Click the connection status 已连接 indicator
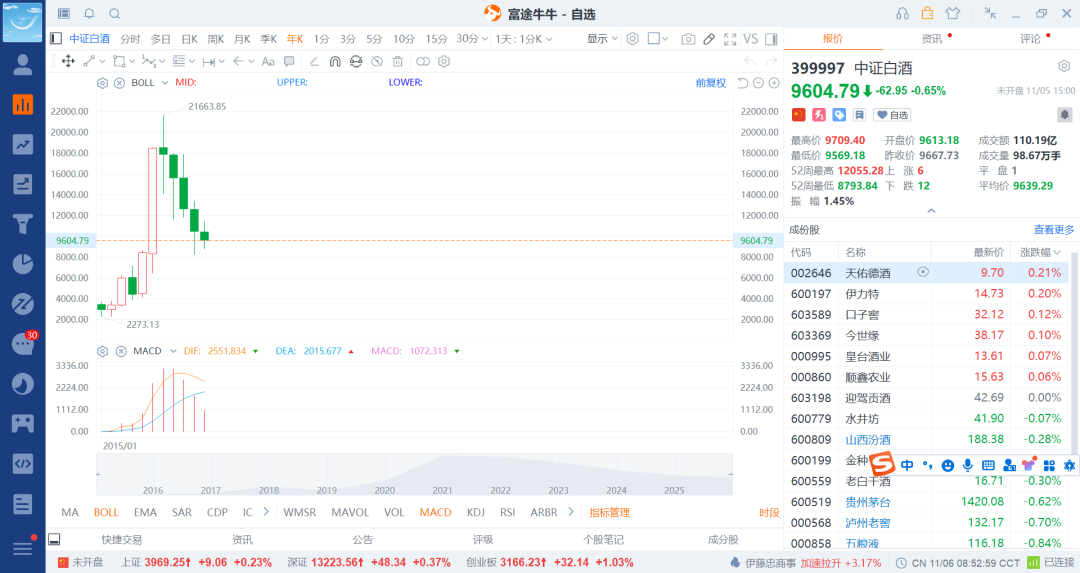This screenshot has width=1080, height=573. [x=1051, y=563]
